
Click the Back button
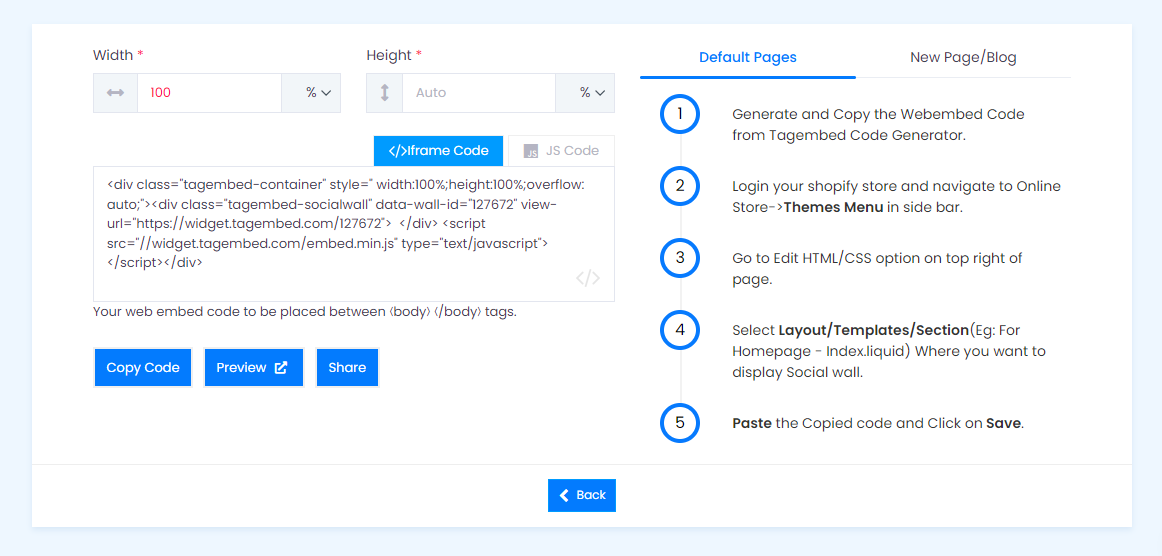pyautogui.click(x=582, y=495)
